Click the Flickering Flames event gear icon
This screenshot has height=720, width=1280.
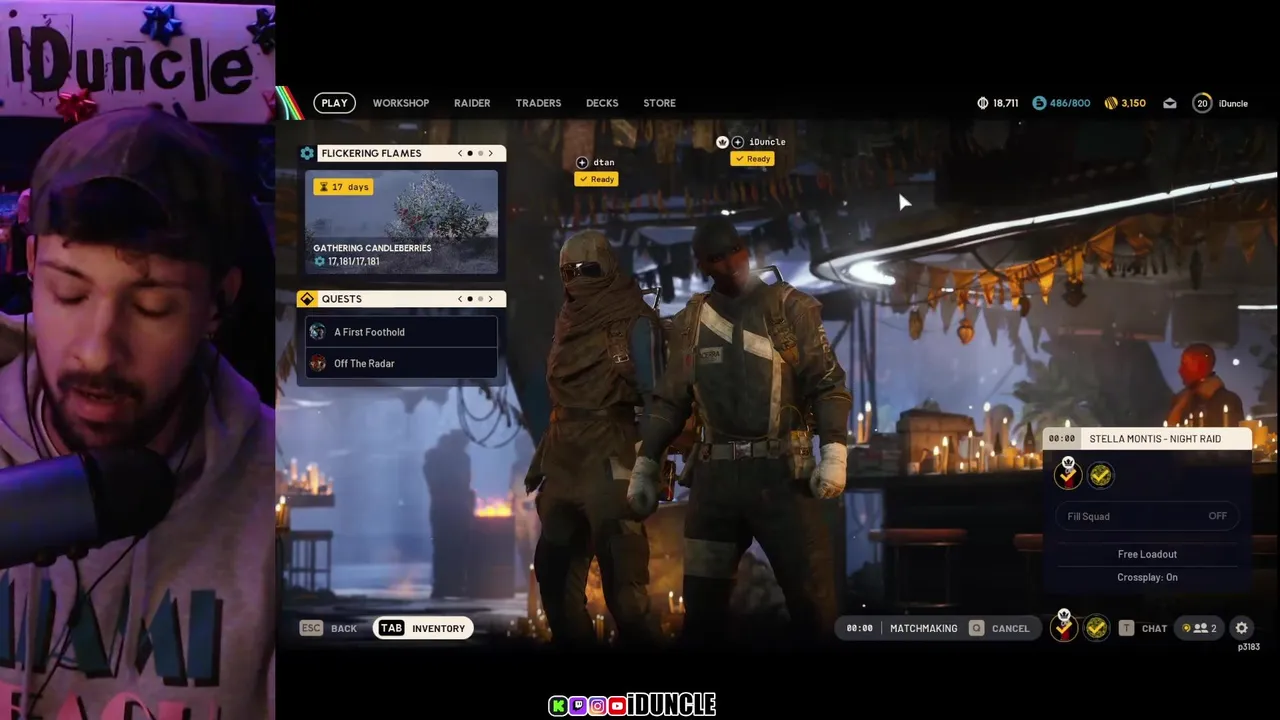coord(307,153)
